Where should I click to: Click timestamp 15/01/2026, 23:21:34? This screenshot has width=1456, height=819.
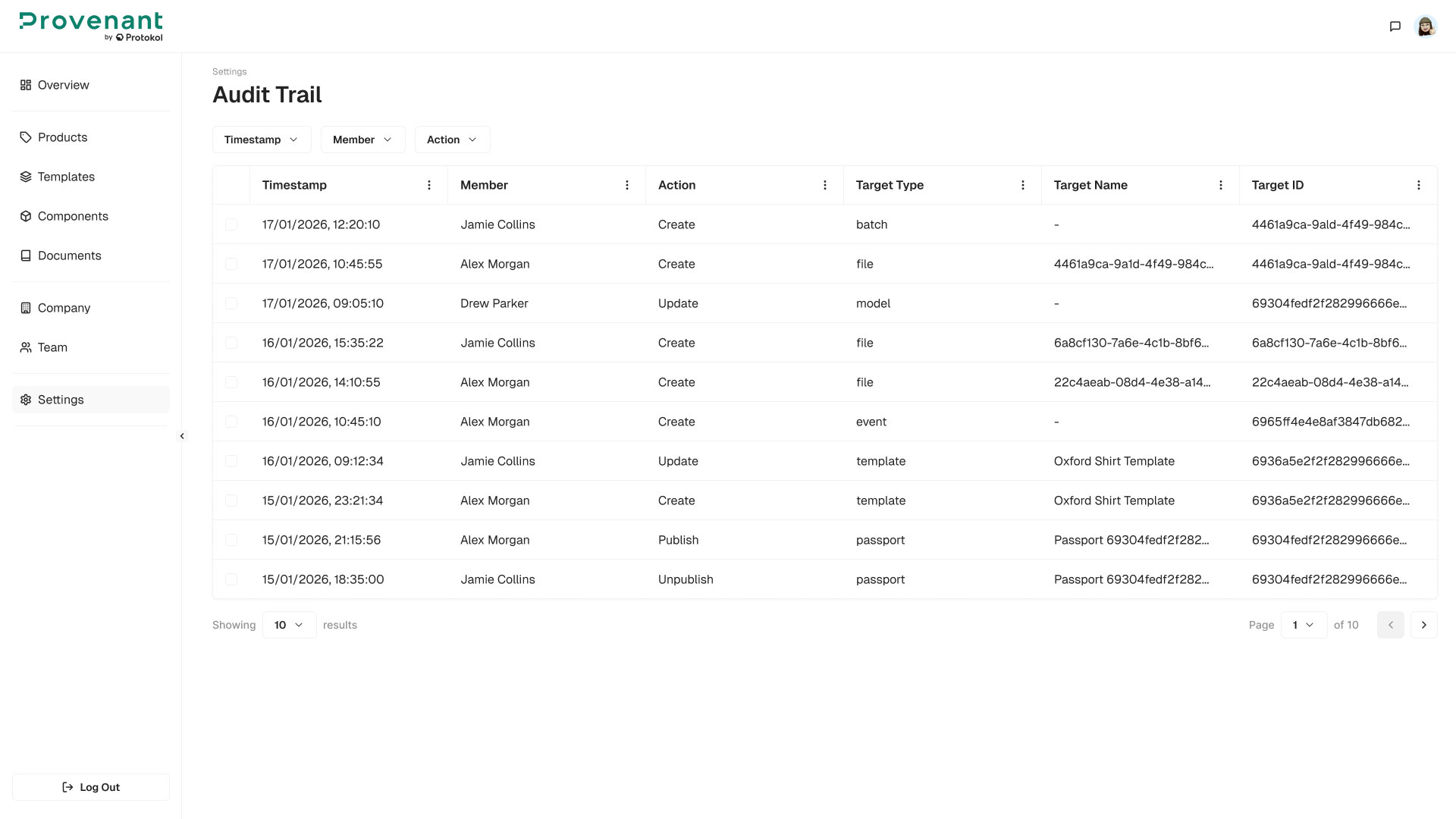(322, 500)
